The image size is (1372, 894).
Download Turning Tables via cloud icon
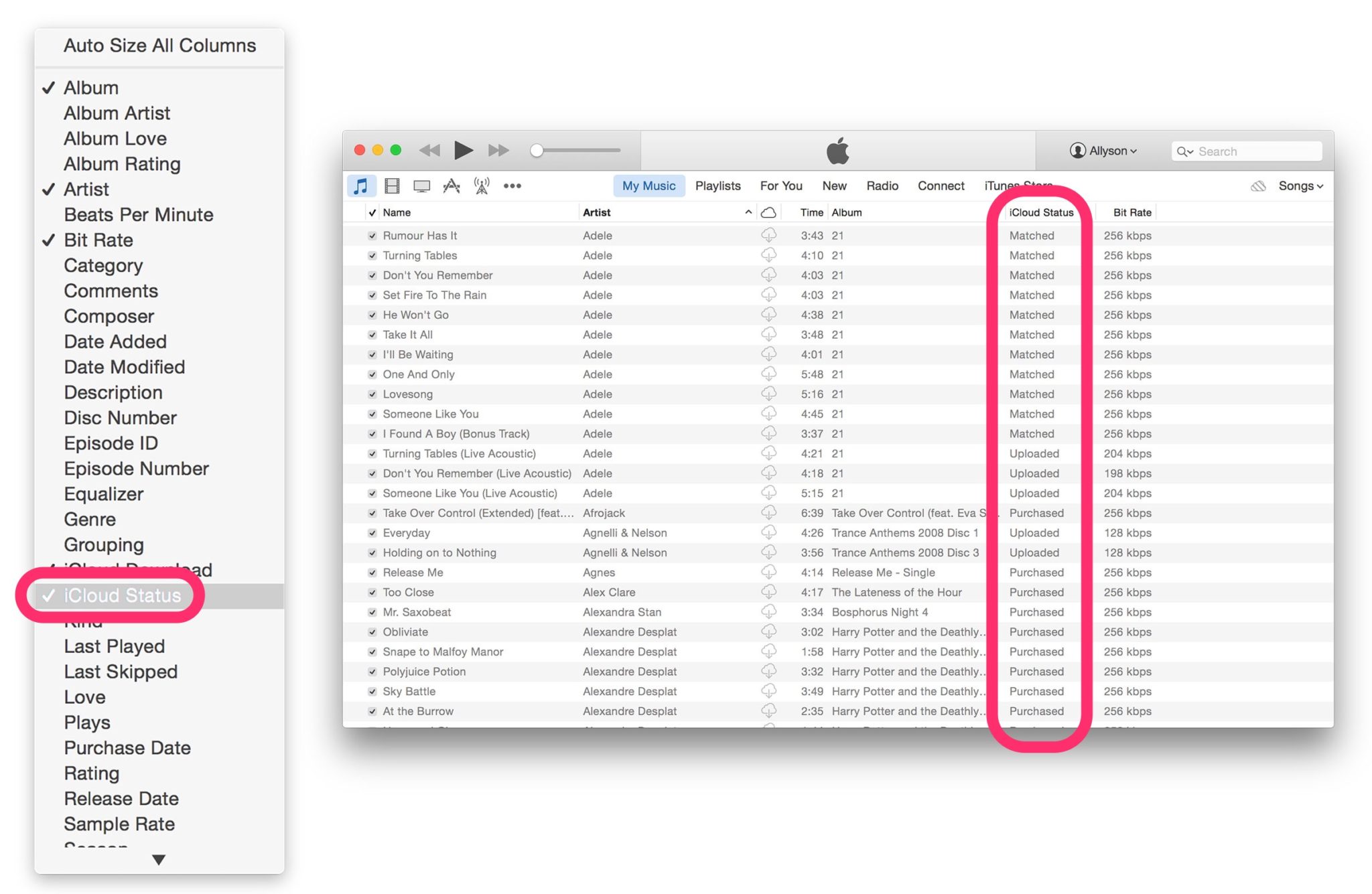[768, 255]
